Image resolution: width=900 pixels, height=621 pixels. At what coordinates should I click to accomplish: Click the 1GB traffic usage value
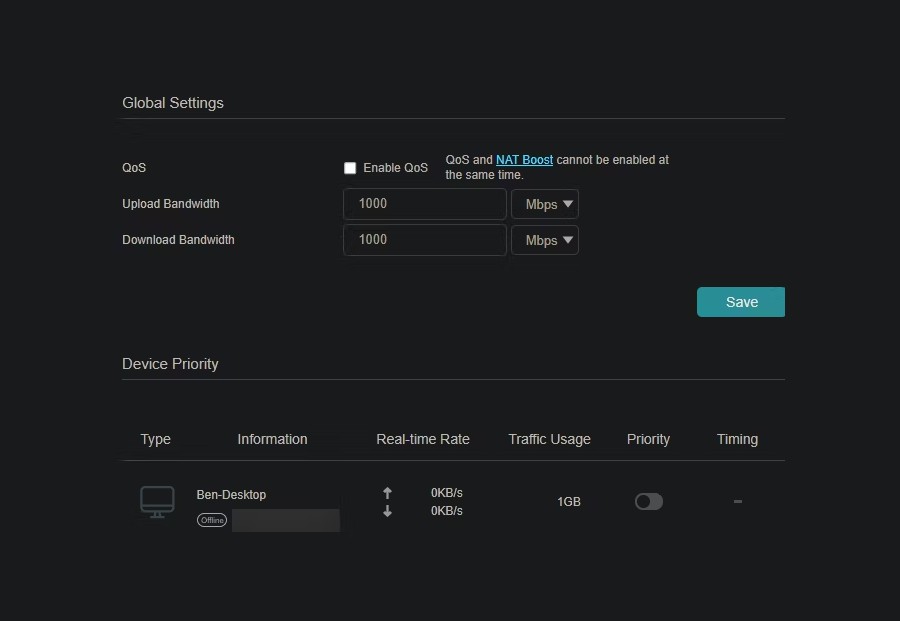tap(569, 502)
